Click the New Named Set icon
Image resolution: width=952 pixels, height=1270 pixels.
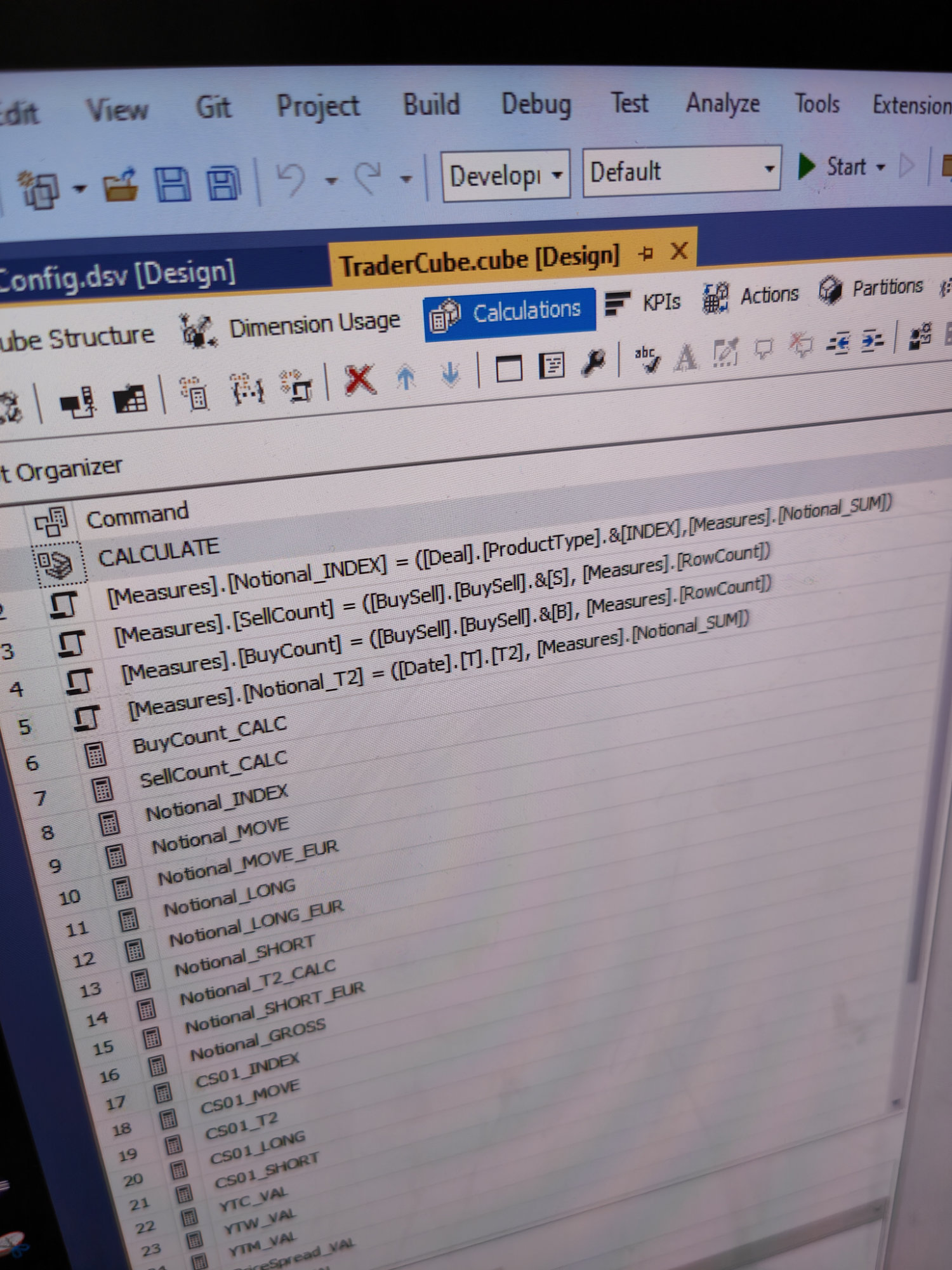247,388
